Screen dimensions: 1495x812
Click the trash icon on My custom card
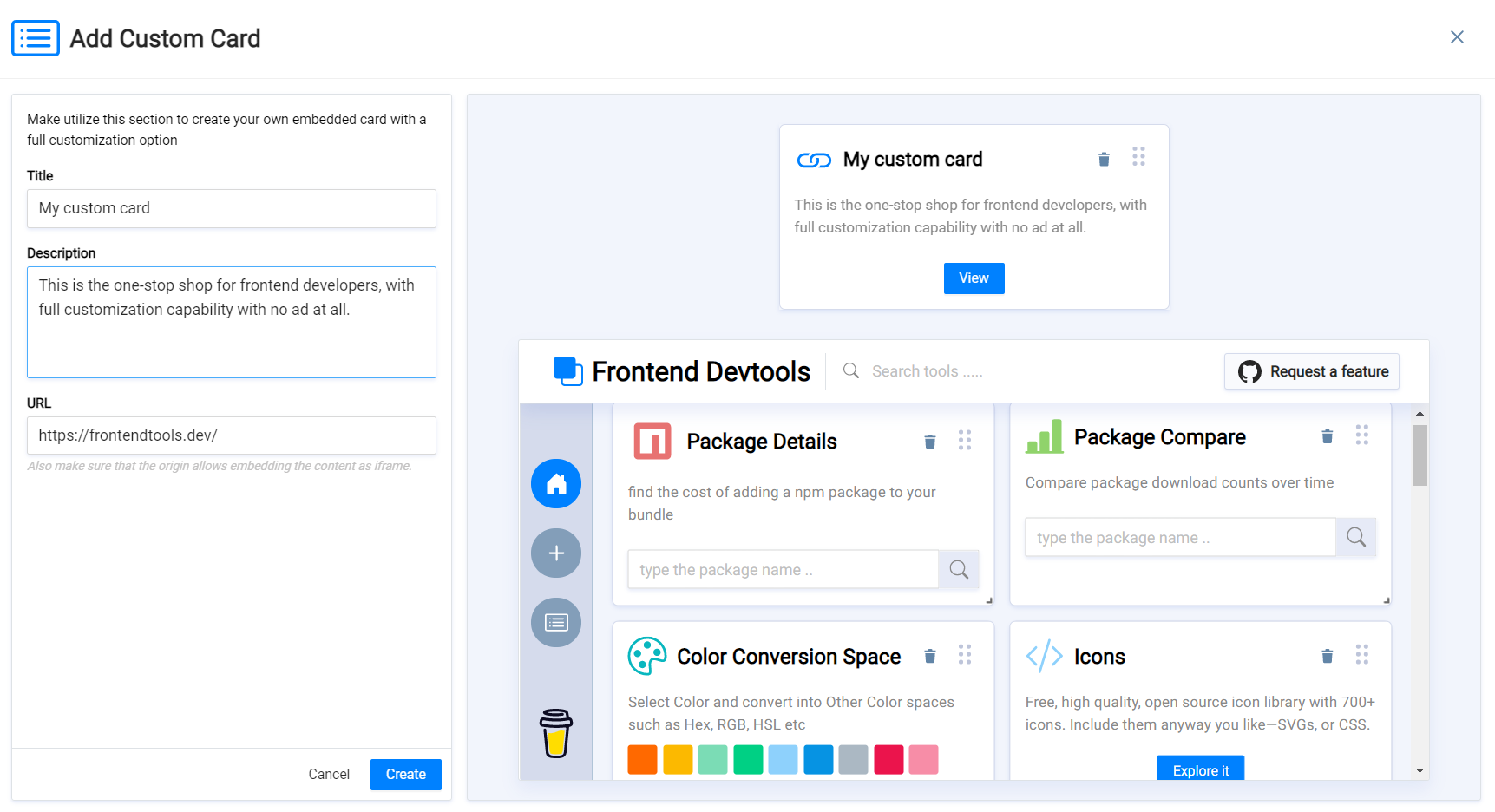(1104, 159)
